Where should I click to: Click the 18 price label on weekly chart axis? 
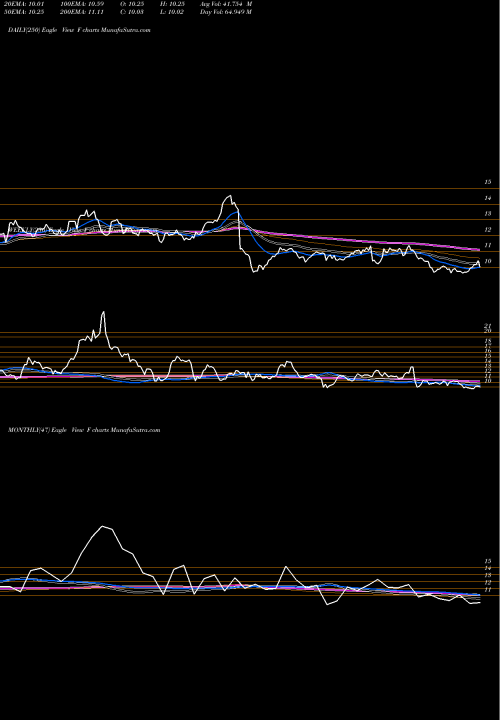[488, 341]
